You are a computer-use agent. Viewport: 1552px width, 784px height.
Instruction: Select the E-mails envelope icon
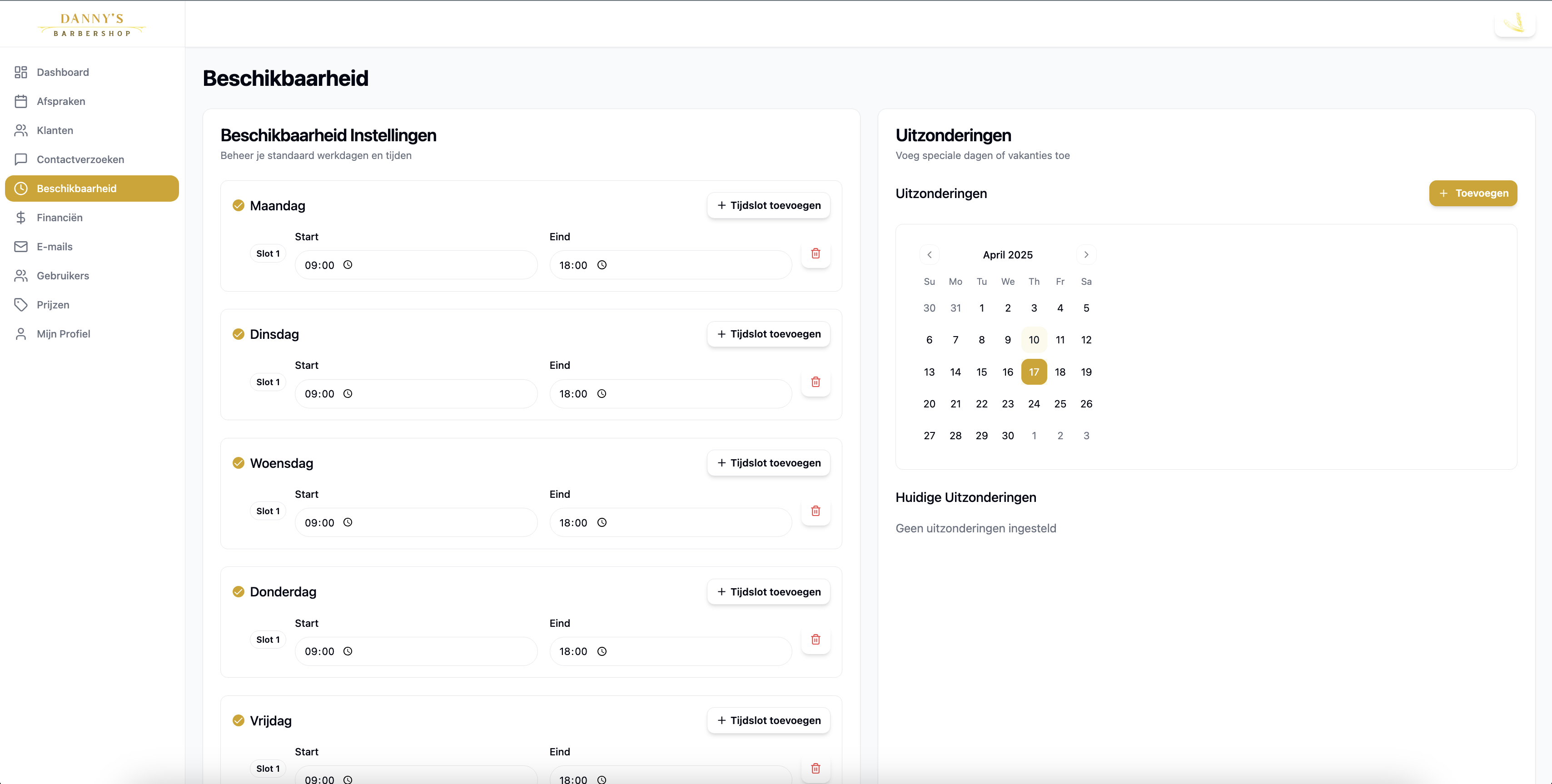pyautogui.click(x=20, y=246)
